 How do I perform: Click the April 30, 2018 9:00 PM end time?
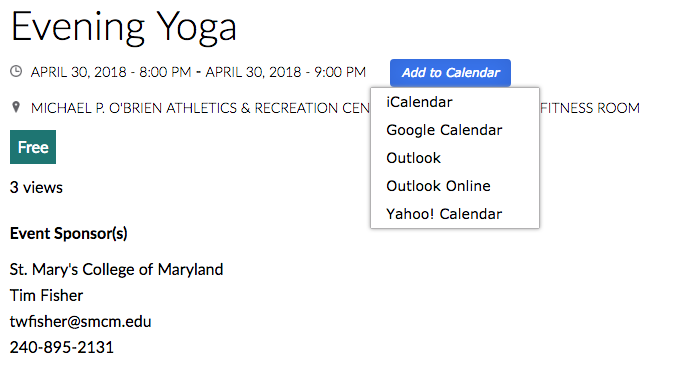tap(285, 72)
